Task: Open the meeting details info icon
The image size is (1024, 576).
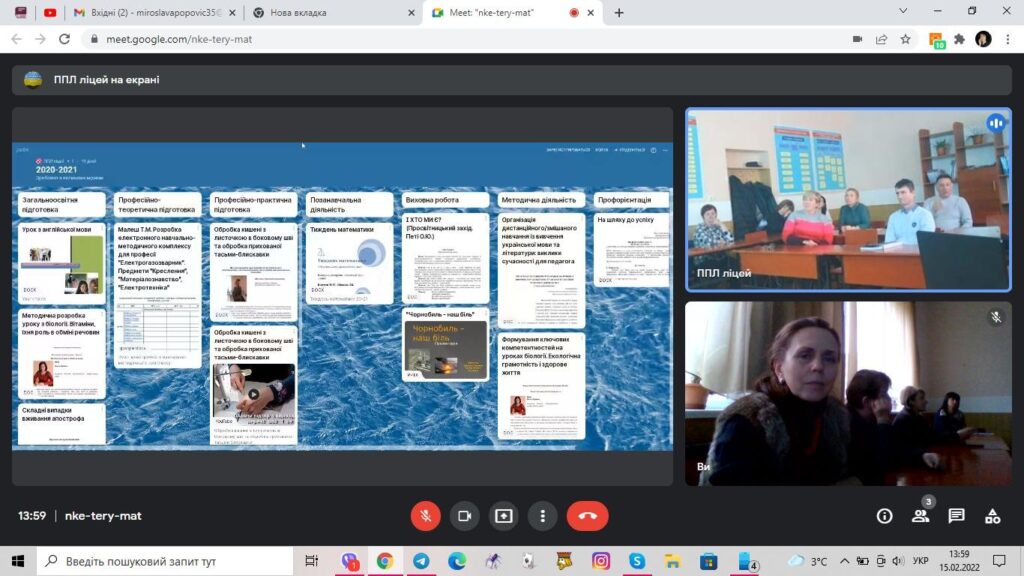Action: [x=884, y=516]
